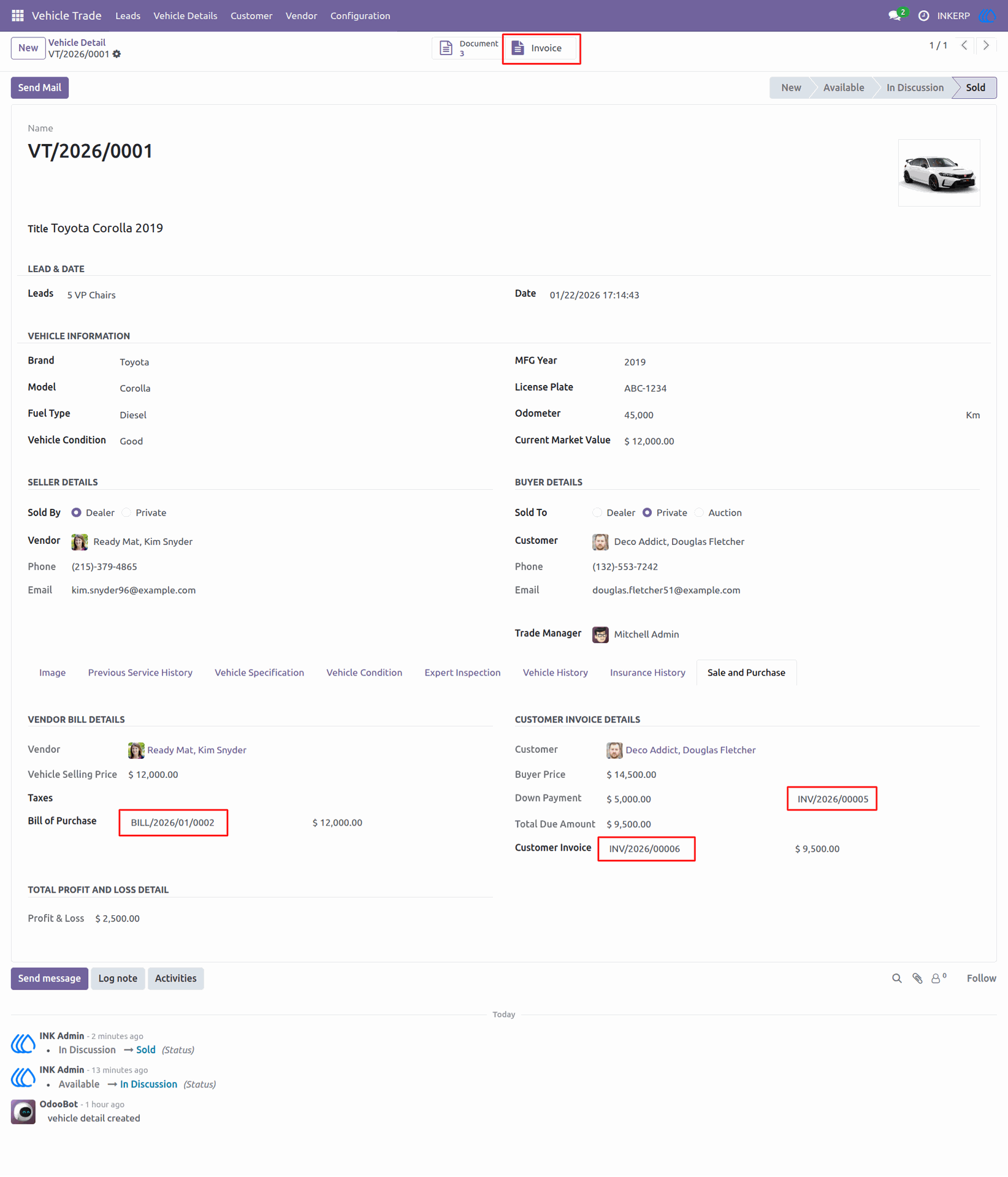
Task: Click the paperclip attachments icon
Action: 917,978
